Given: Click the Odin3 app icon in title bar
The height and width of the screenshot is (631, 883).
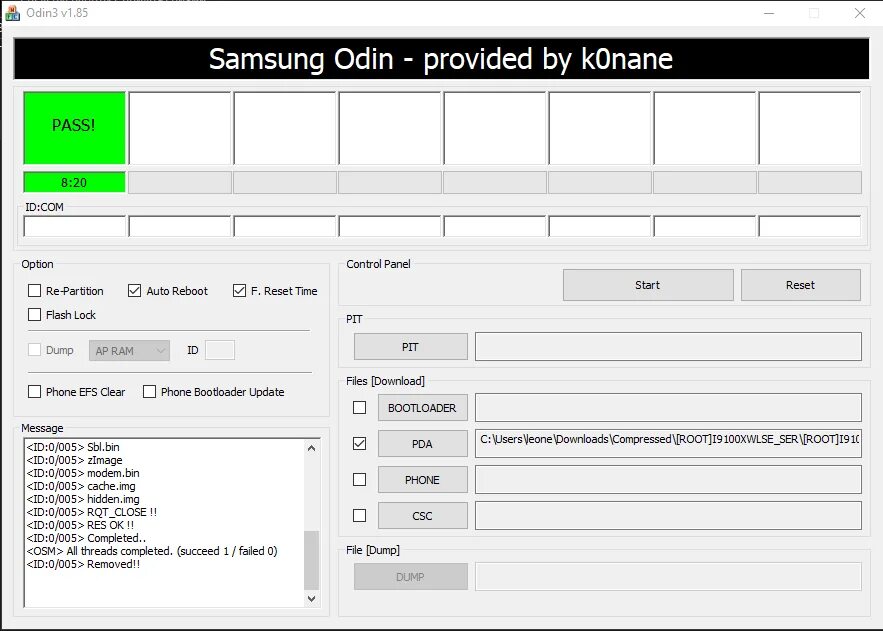Looking at the screenshot, I should 12,12.
